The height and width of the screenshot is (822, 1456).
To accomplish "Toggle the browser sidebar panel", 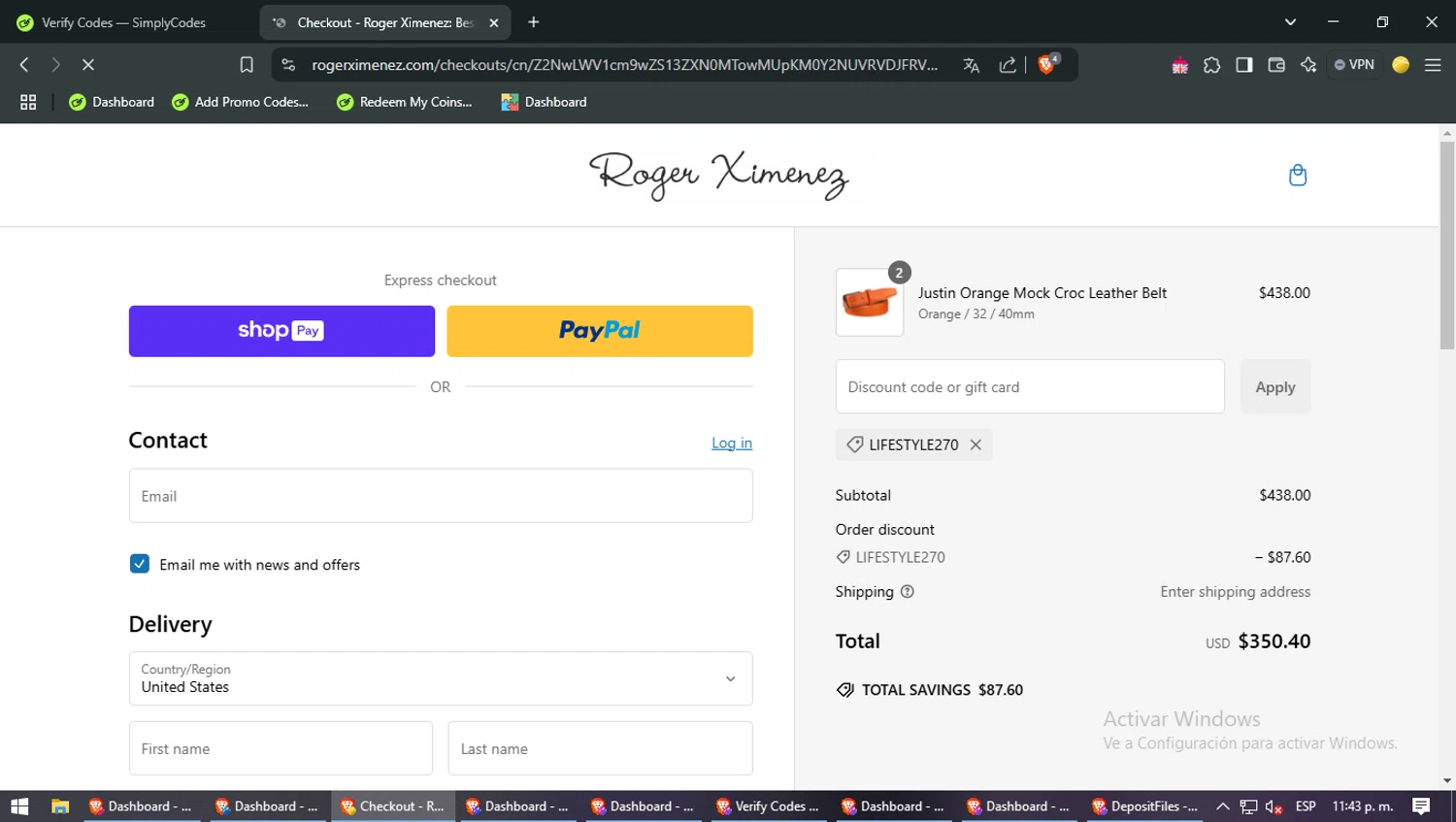I will coord(1243,65).
